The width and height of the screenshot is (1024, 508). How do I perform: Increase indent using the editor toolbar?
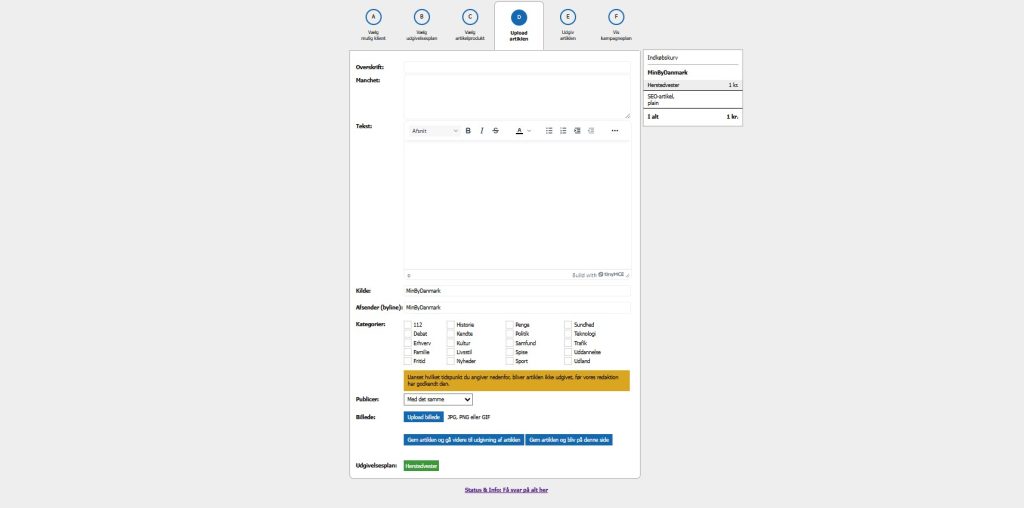(577, 131)
